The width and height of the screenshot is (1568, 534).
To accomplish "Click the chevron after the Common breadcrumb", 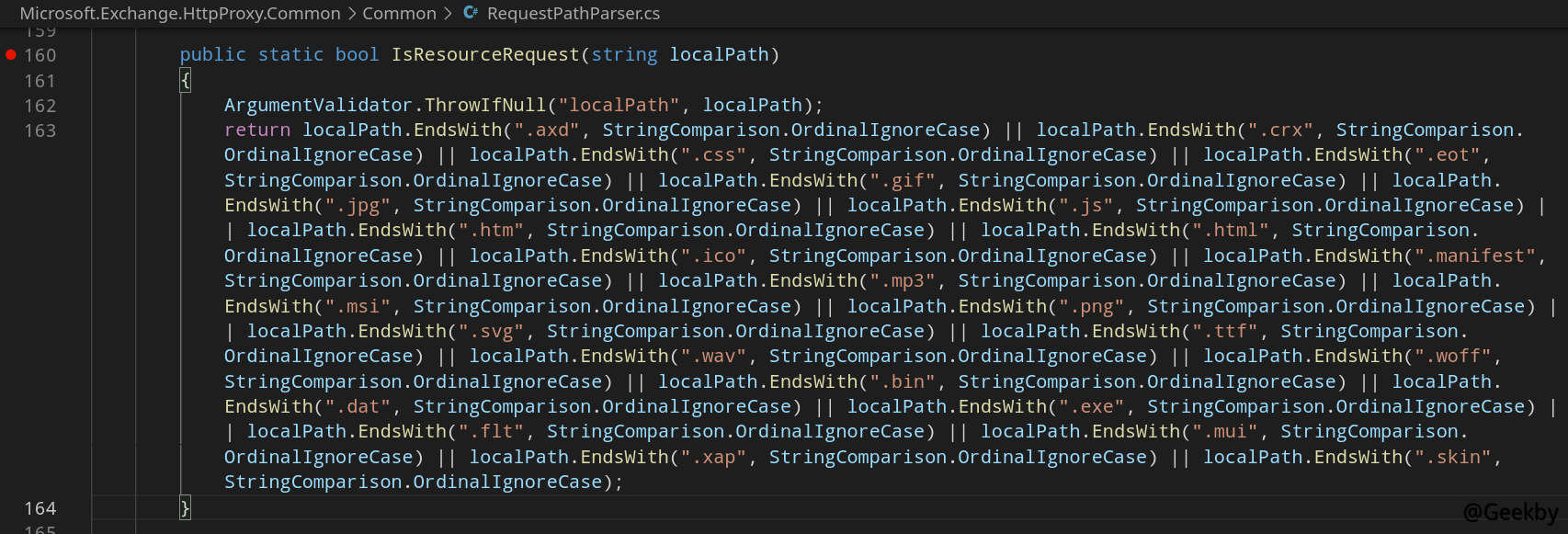I will point(448,14).
